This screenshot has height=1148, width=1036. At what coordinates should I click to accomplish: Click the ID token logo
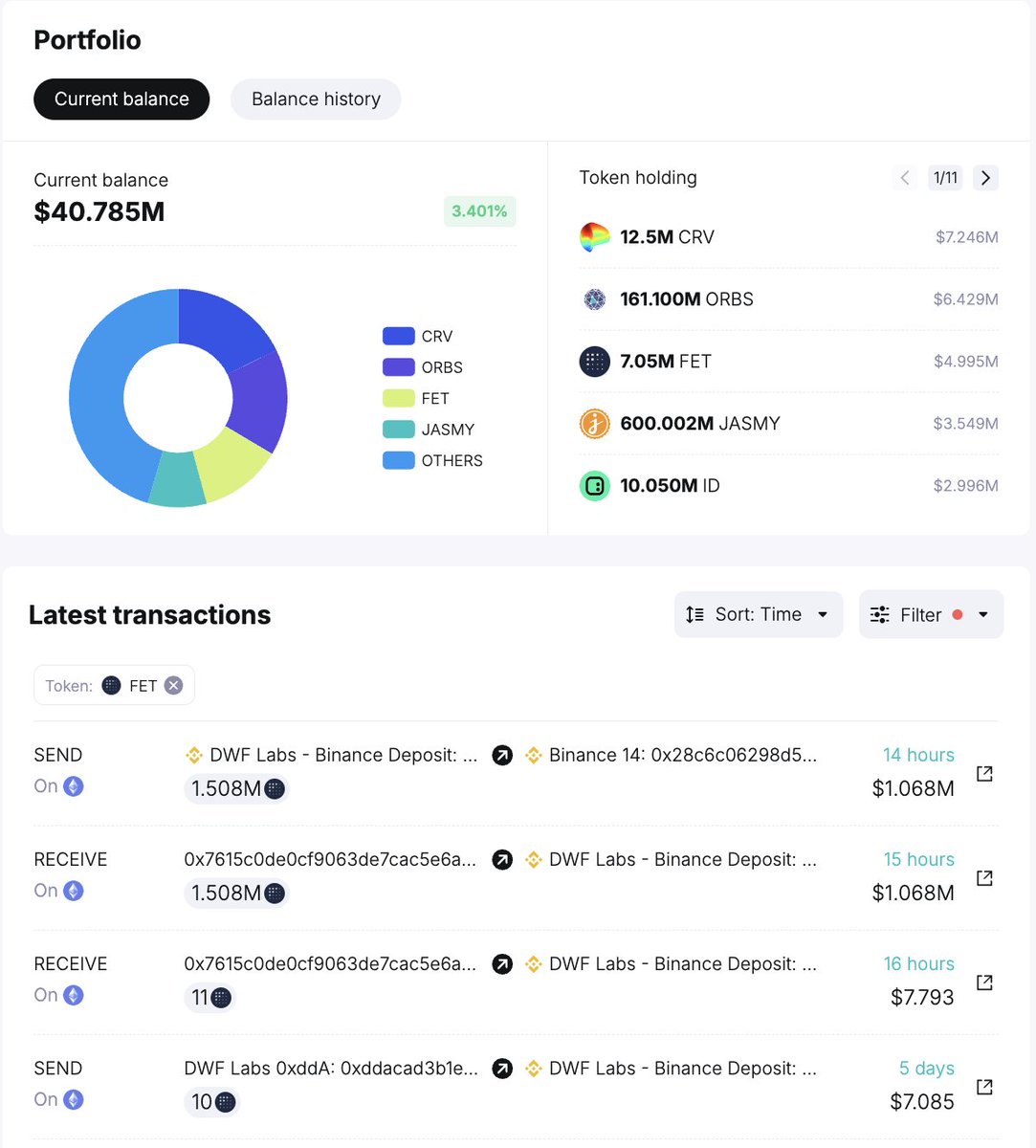(x=595, y=486)
